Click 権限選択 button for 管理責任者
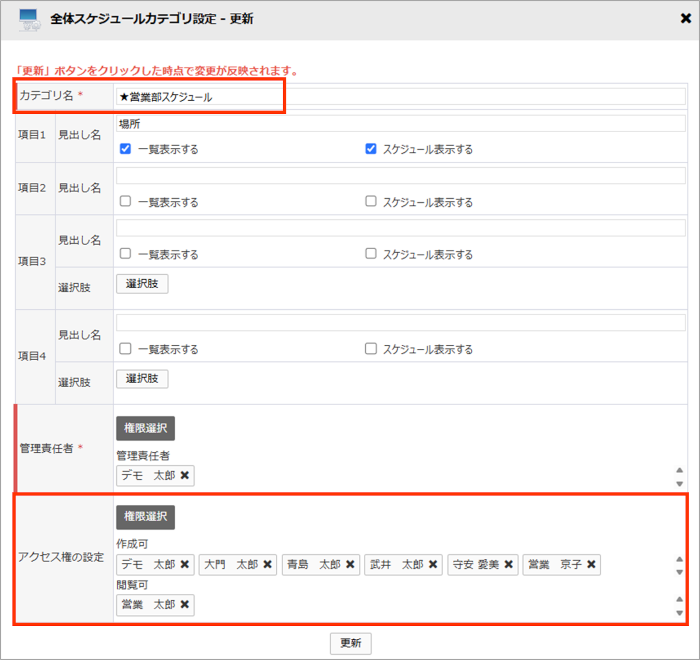The height and width of the screenshot is (660, 700). click(146, 428)
